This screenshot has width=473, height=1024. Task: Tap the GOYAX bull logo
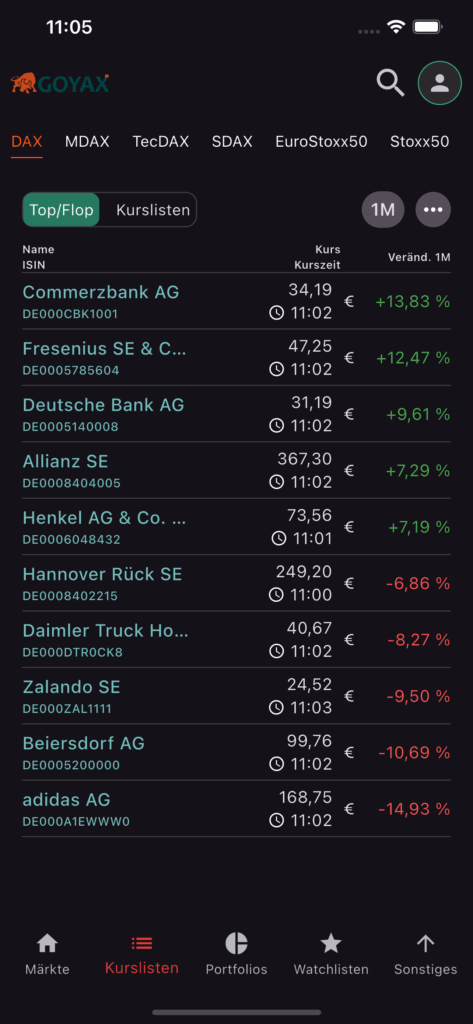(x=60, y=84)
